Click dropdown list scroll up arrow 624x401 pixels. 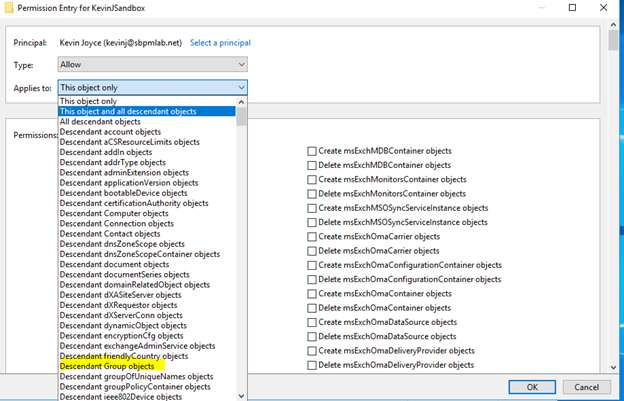[x=241, y=102]
